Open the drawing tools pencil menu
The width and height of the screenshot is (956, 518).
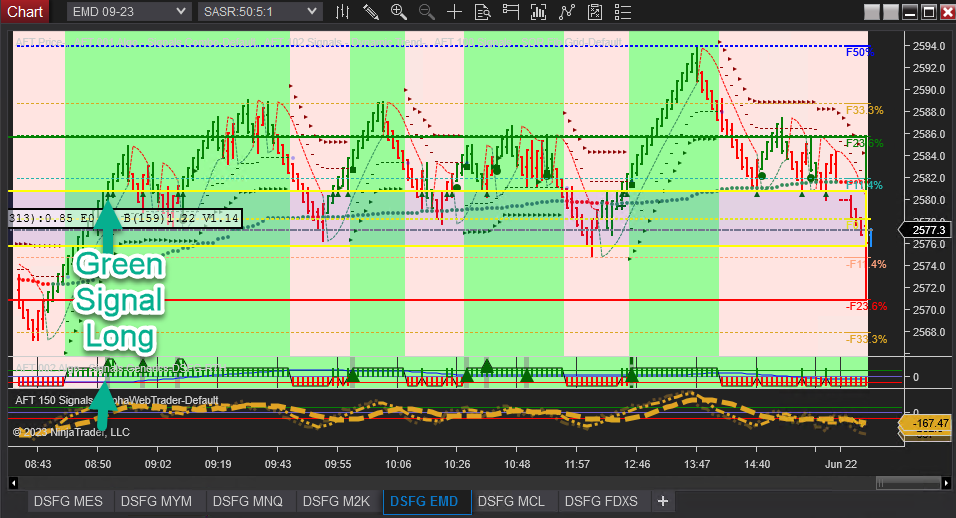tap(371, 12)
